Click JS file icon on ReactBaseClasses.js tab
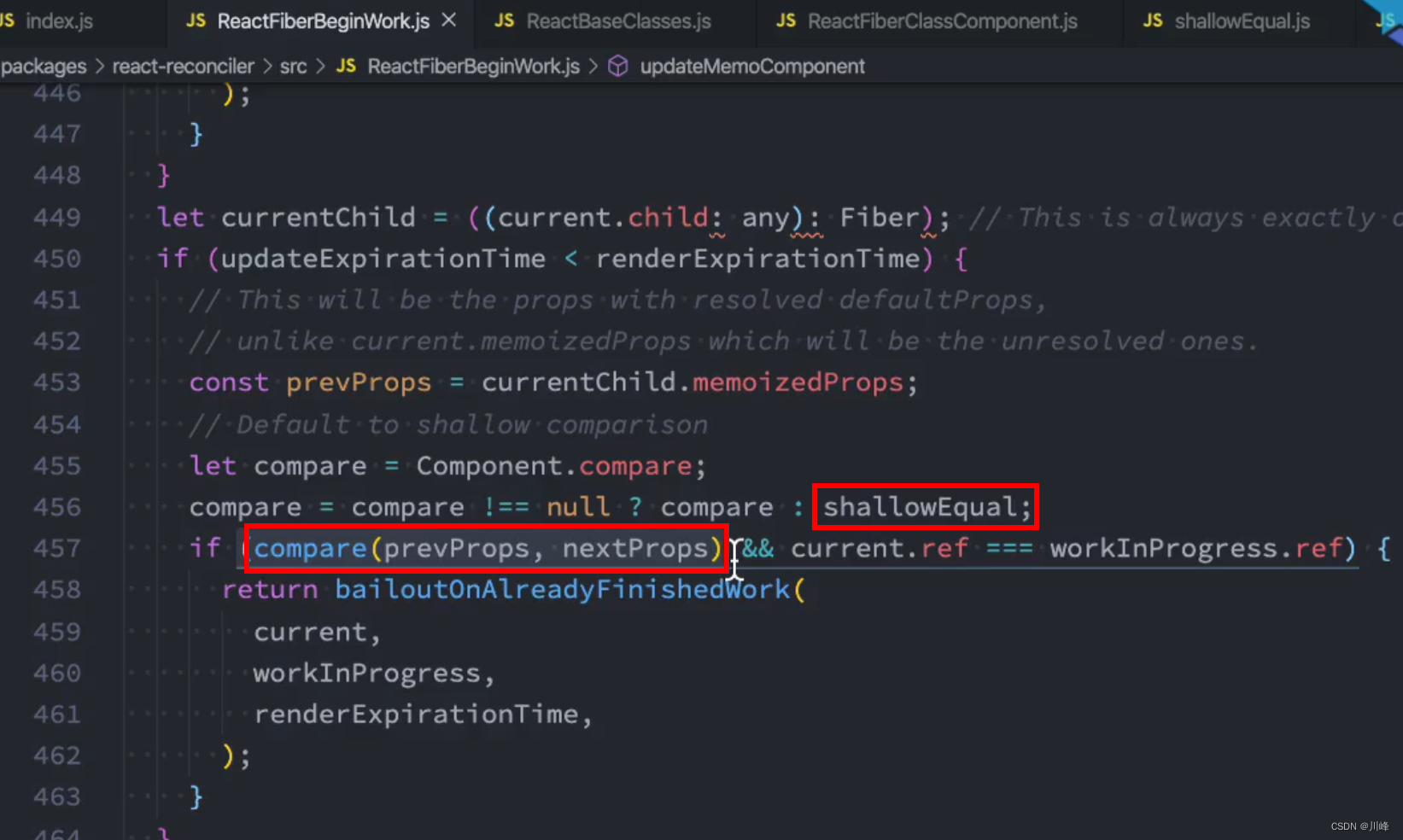1403x840 pixels. pos(505,20)
